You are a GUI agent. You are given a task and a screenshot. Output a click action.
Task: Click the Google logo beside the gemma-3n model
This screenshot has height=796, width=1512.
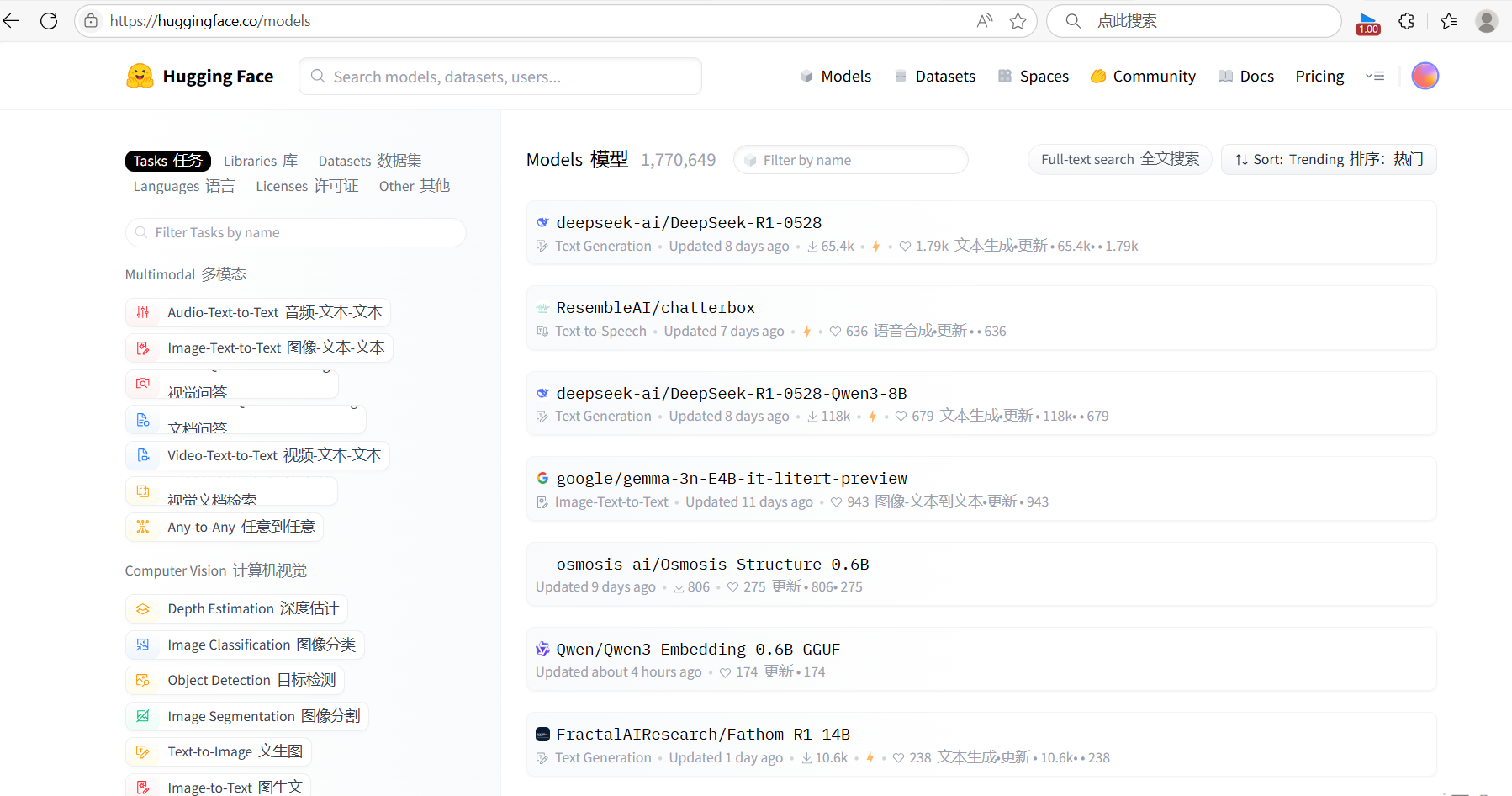(x=543, y=478)
